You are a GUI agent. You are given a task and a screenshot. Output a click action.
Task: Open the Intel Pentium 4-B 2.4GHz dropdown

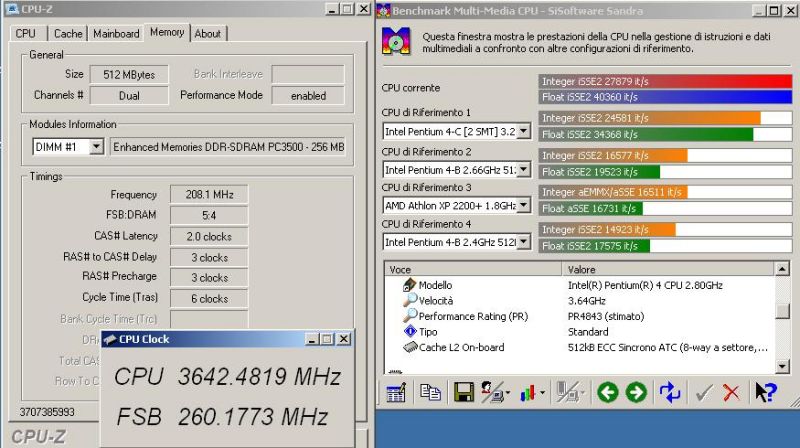pyautogui.click(x=523, y=242)
